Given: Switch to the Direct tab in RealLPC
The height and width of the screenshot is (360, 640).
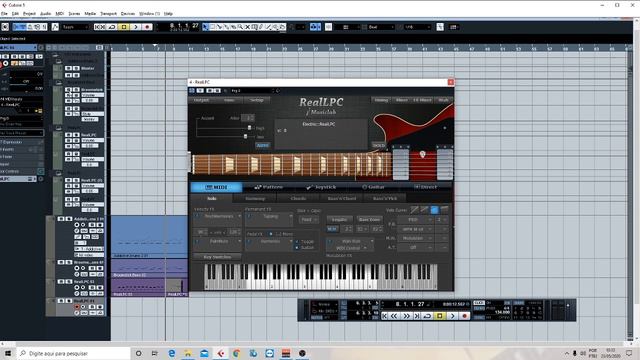Looking at the screenshot, I should 425,187.
